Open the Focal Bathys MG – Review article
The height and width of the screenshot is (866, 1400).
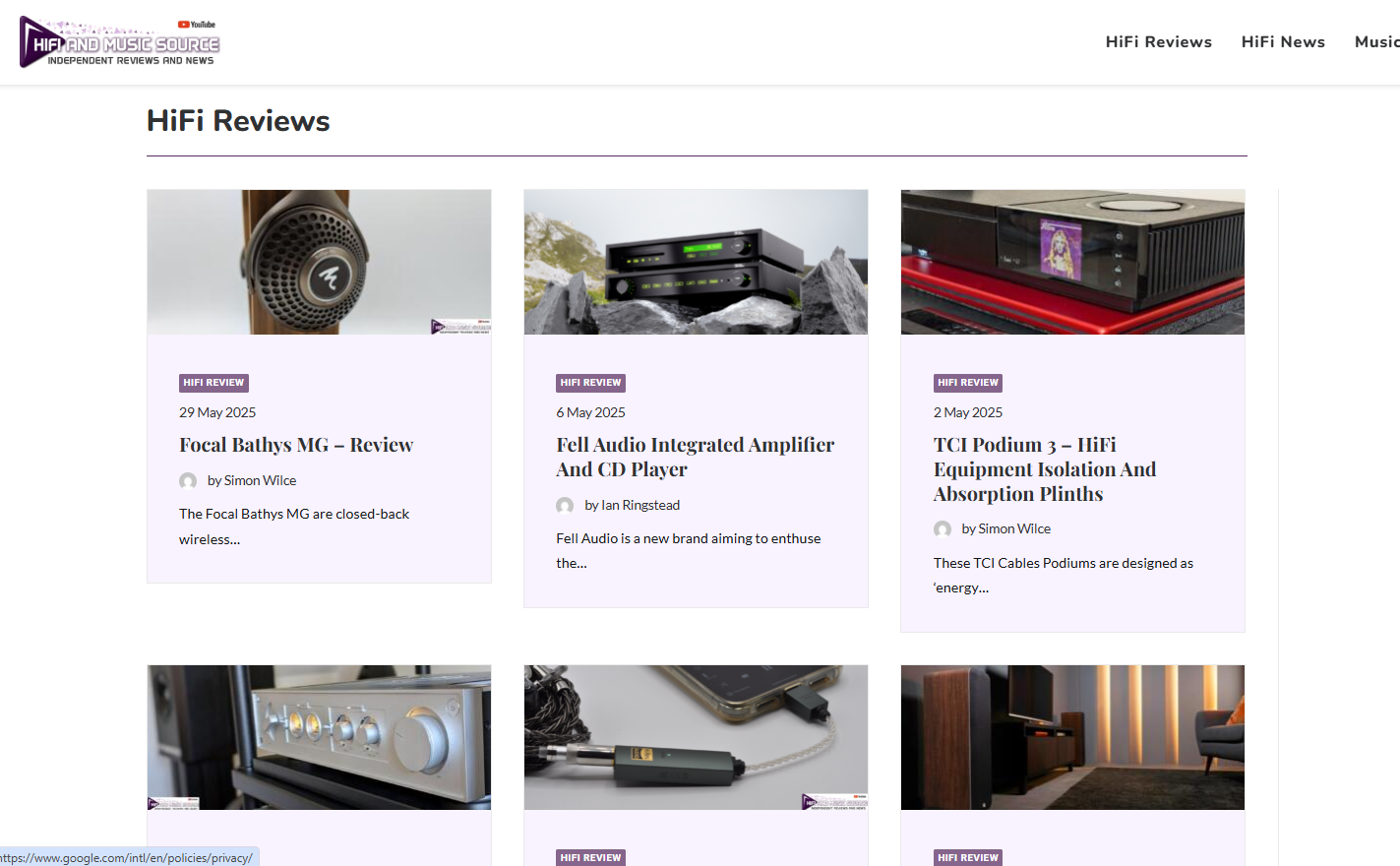296,446
